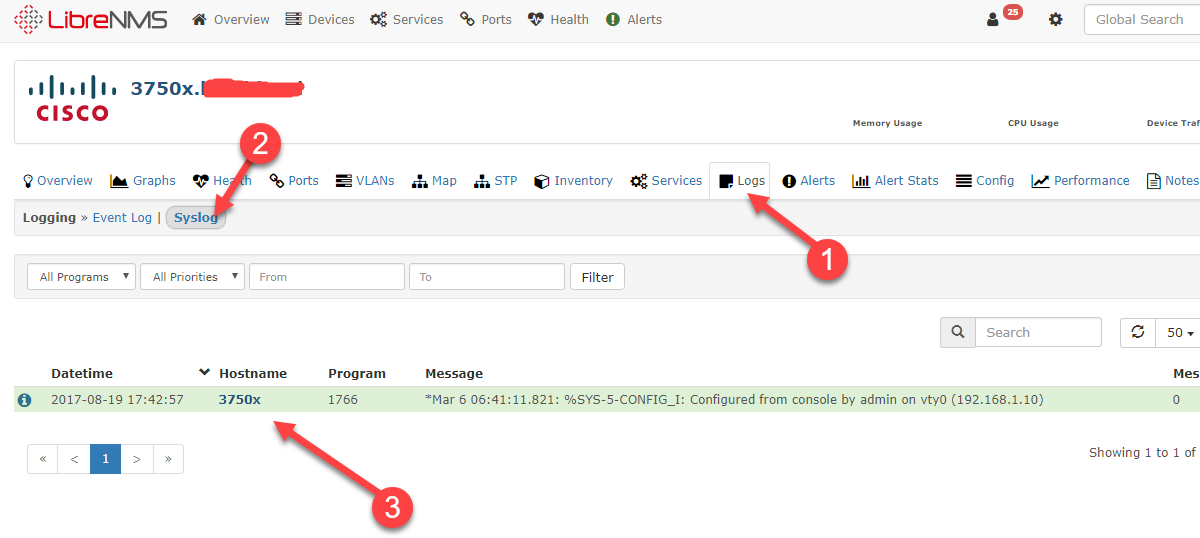Switch to the Logs tab
1200x538 pixels.
[x=741, y=181]
